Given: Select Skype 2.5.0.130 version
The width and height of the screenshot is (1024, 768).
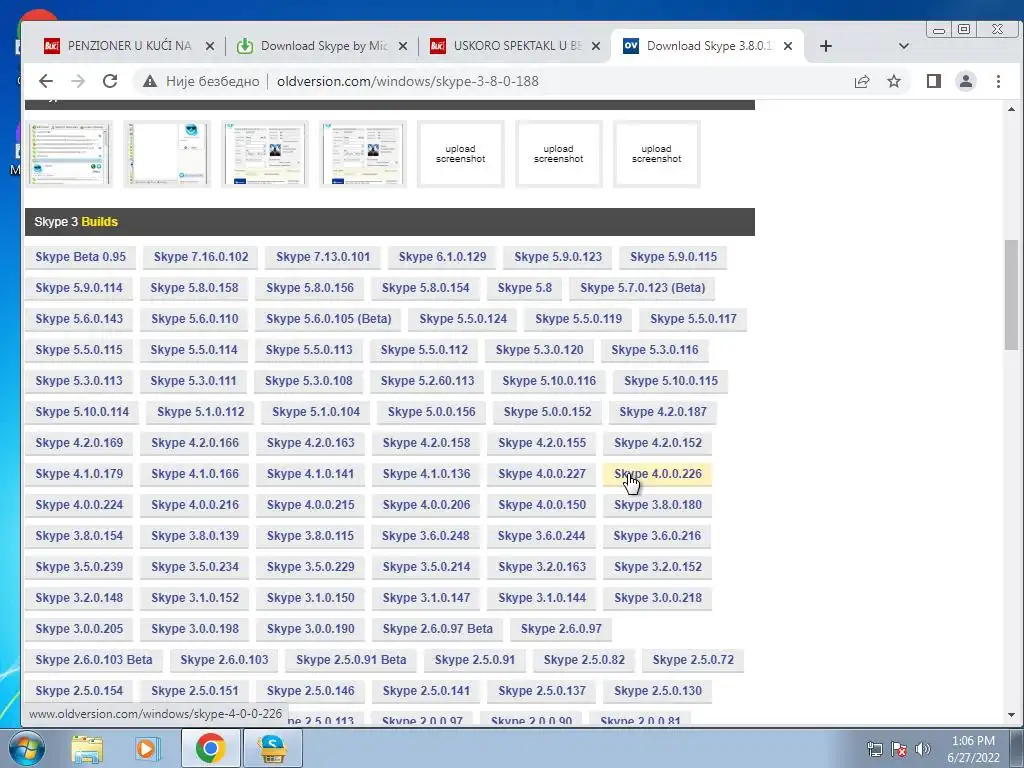Looking at the screenshot, I should pos(658,691).
